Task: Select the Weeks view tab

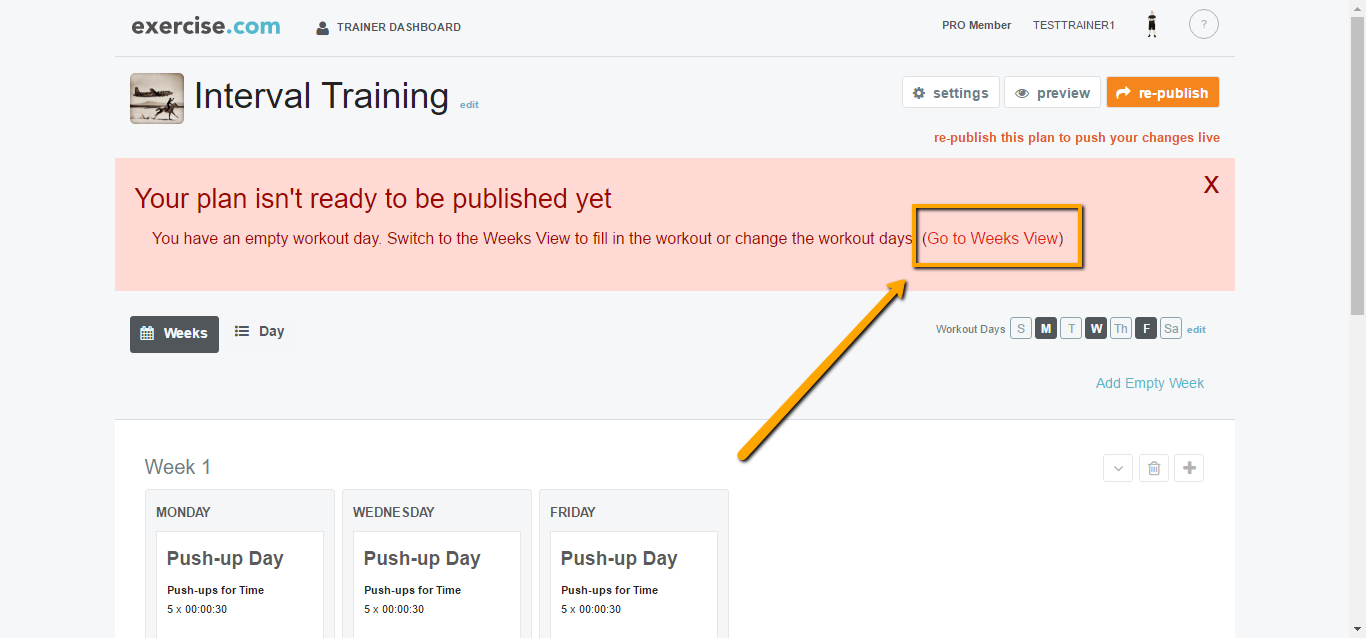Action: tap(174, 334)
